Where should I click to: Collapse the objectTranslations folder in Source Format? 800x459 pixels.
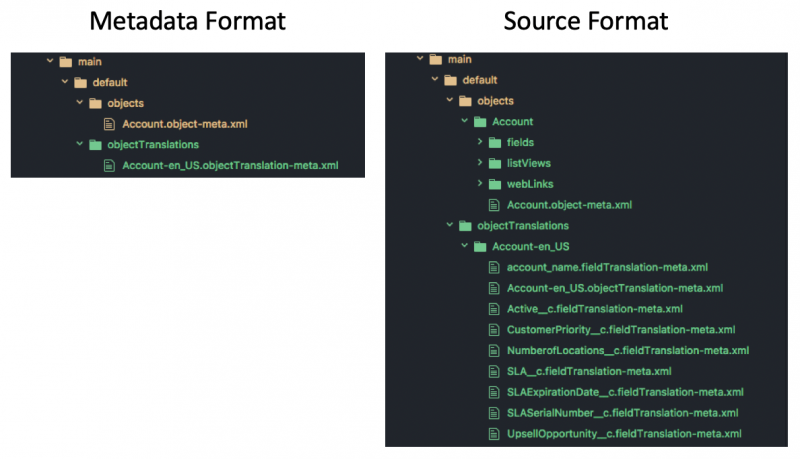pos(449,225)
